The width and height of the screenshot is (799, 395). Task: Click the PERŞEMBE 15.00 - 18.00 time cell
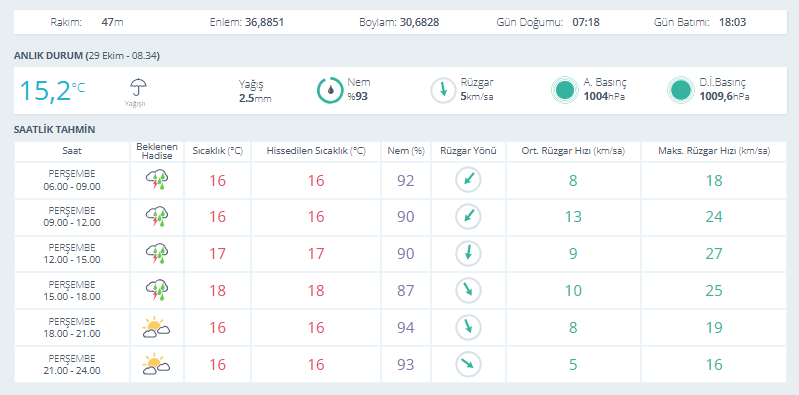[x=72, y=291]
